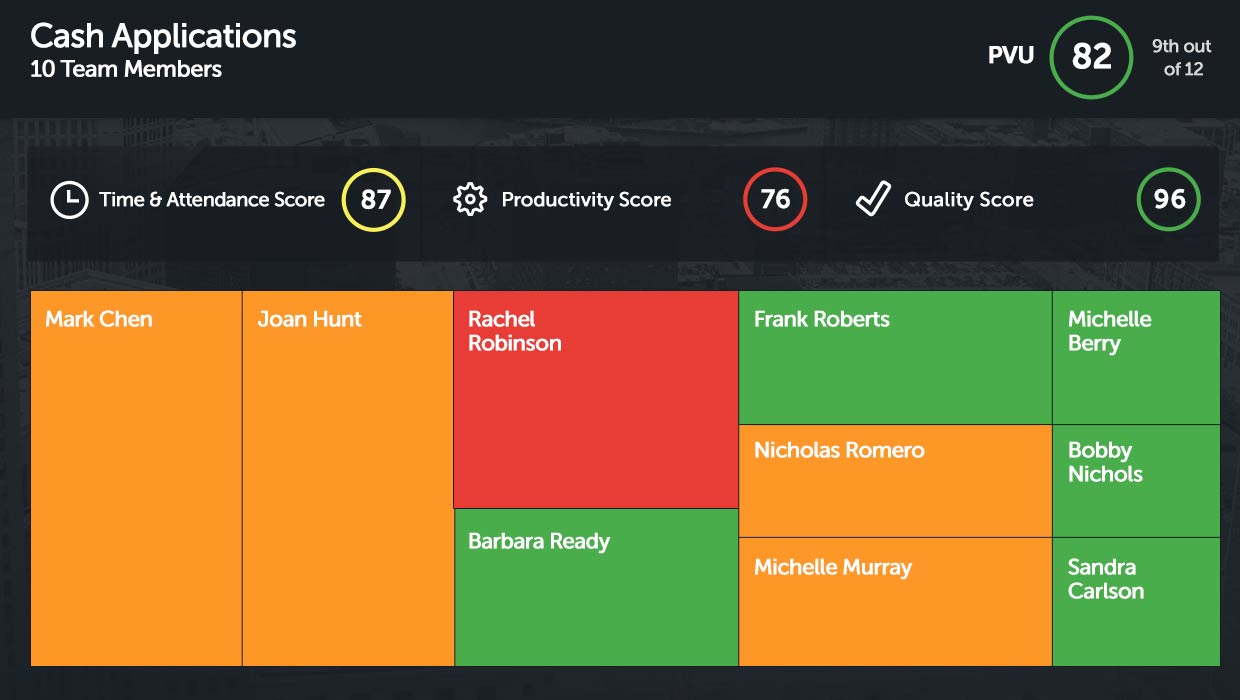
Task: Click the red Productivity score 76 circle
Action: point(775,200)
